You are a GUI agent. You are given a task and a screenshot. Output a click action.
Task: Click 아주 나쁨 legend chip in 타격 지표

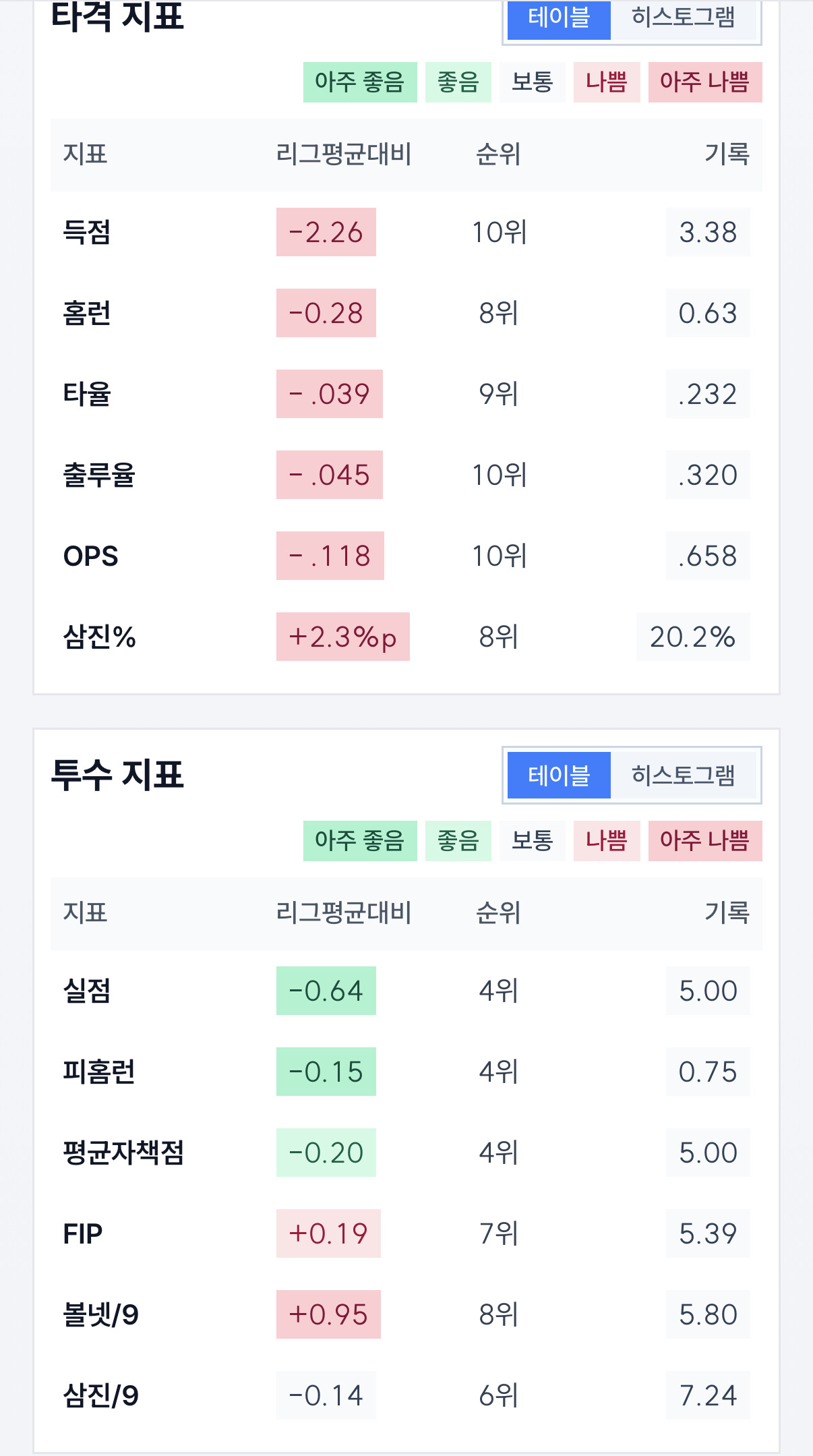click(x=705, y=82)
